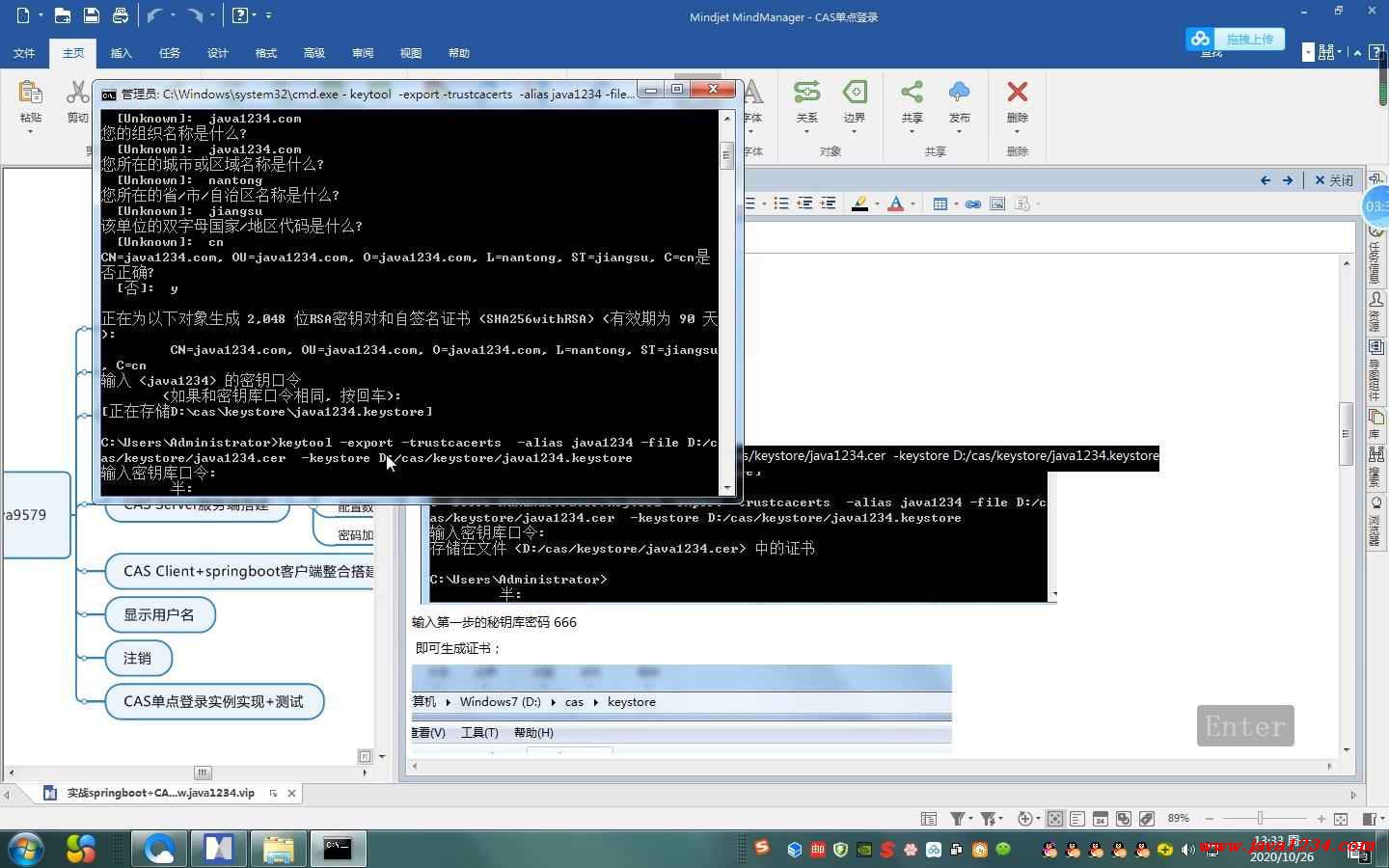Select the 注销 topic in mind map
Viewport: 1389px width, 868px height.
point(138,658)
